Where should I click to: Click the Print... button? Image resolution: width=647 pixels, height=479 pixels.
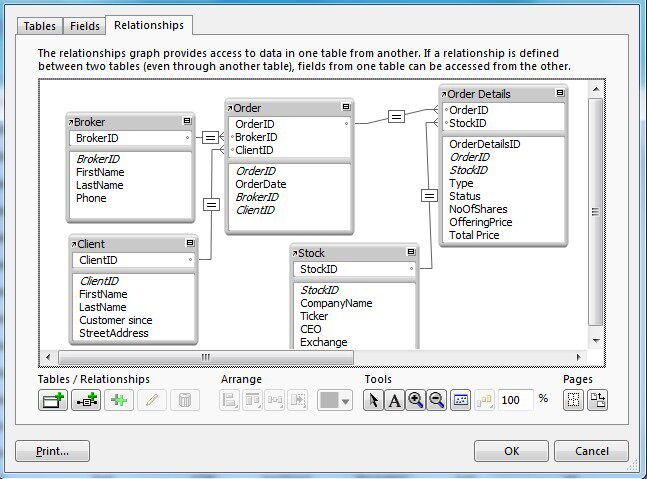[x=53, y=451]
